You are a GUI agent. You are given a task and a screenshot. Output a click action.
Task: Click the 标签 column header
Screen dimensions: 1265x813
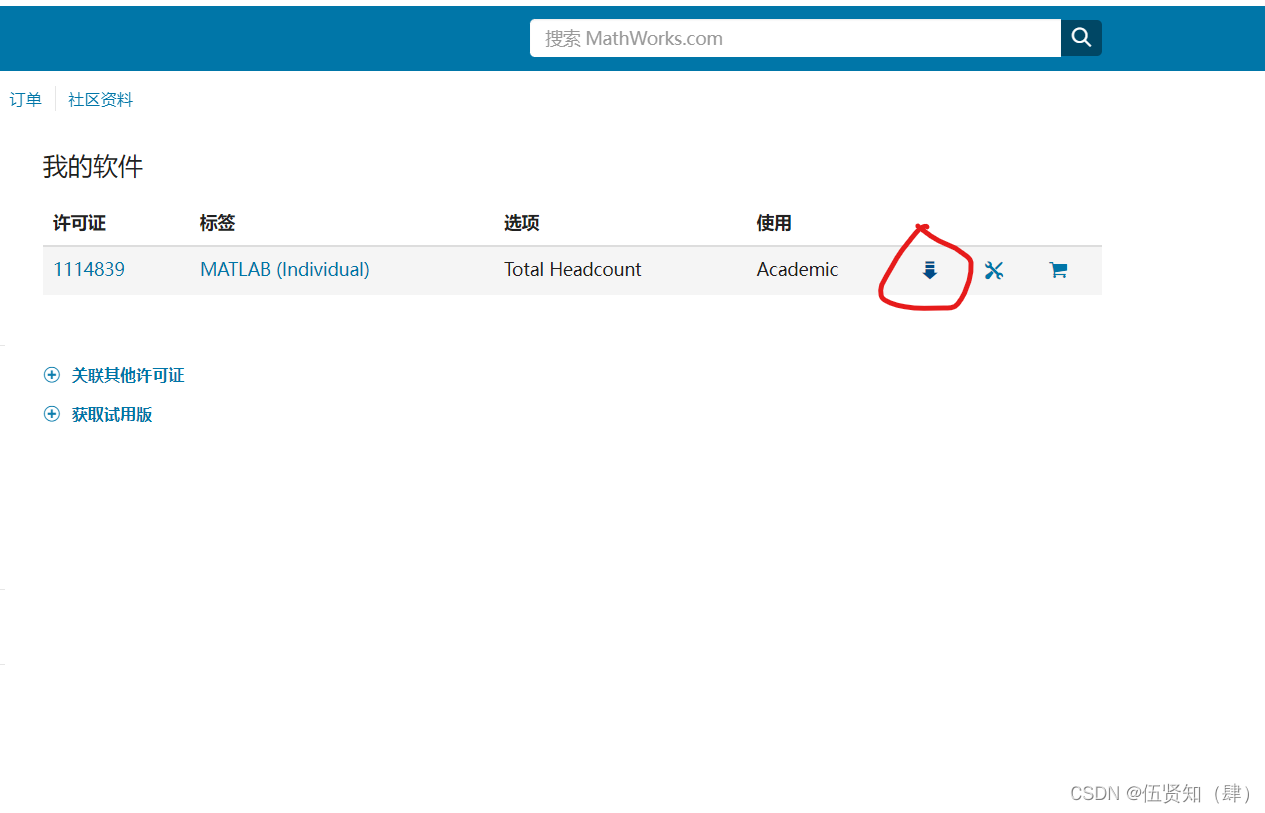point(217,223)
